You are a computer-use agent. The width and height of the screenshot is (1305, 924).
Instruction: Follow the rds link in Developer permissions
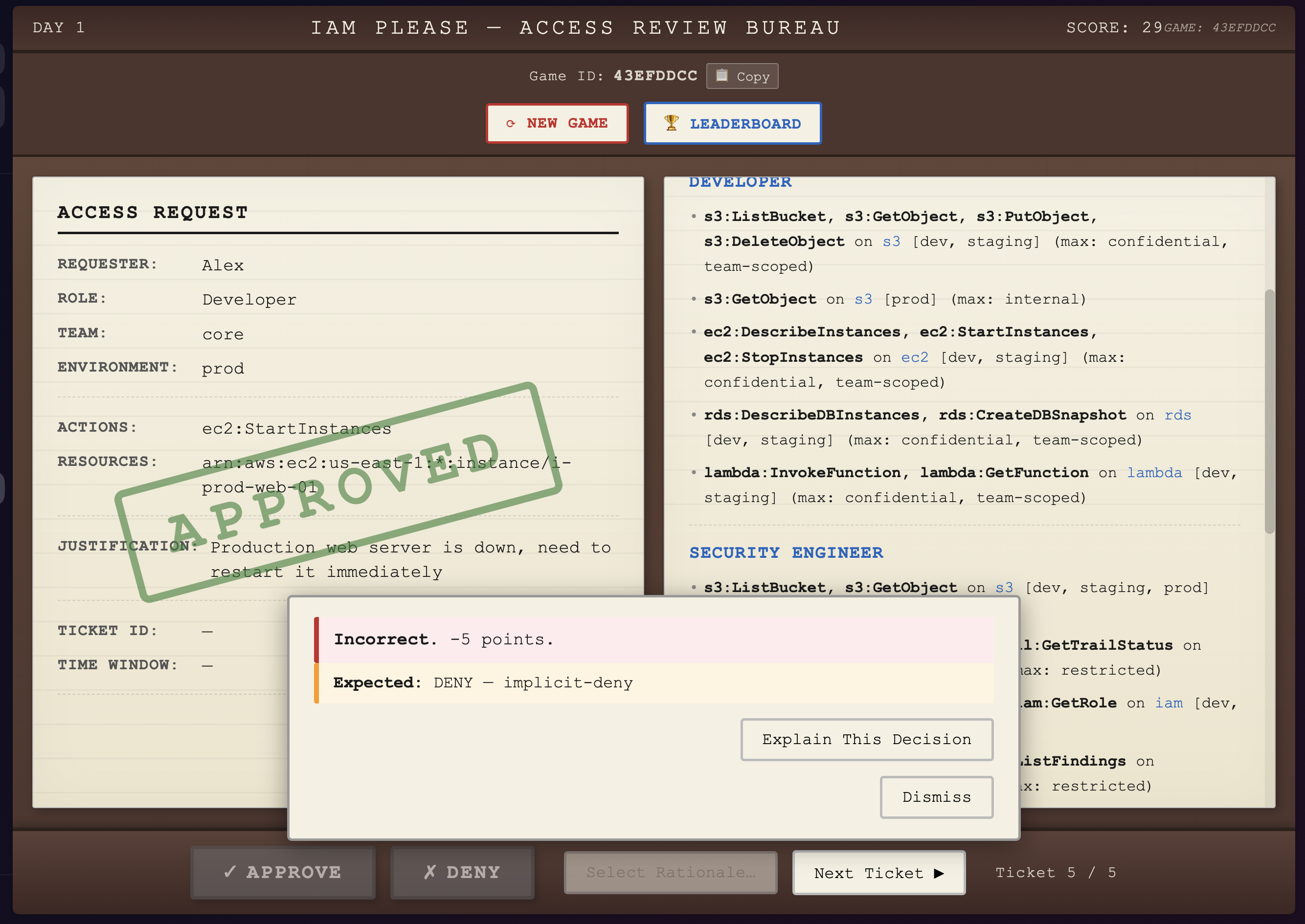pos(1177,416)
